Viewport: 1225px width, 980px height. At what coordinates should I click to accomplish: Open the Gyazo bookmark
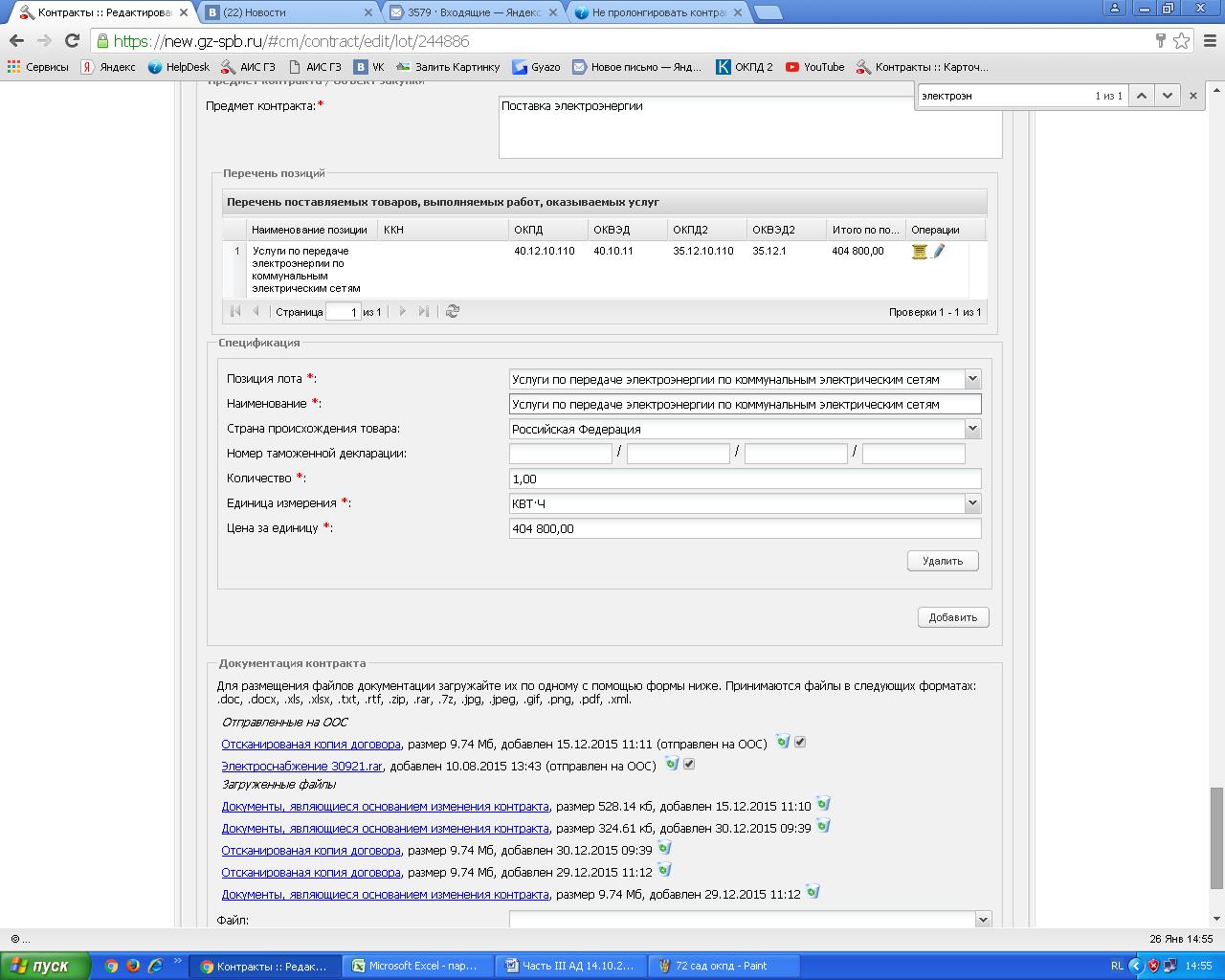[536, 67]
